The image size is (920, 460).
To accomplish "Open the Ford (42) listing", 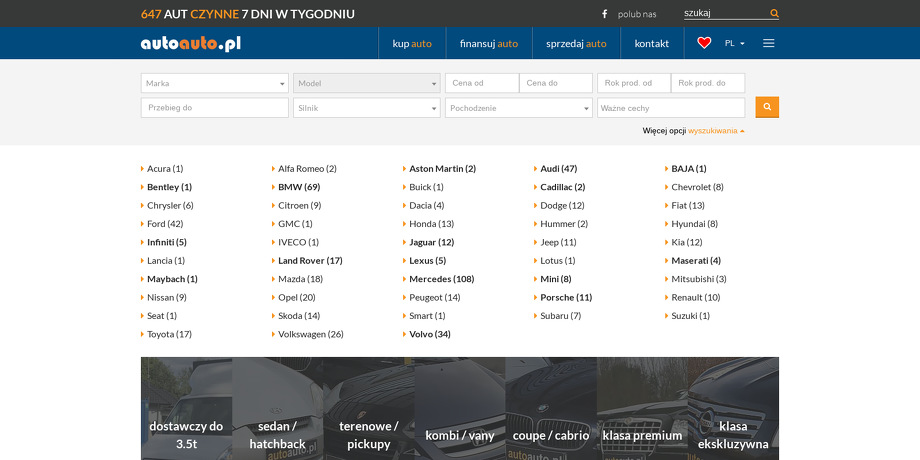I will point(165,224).
